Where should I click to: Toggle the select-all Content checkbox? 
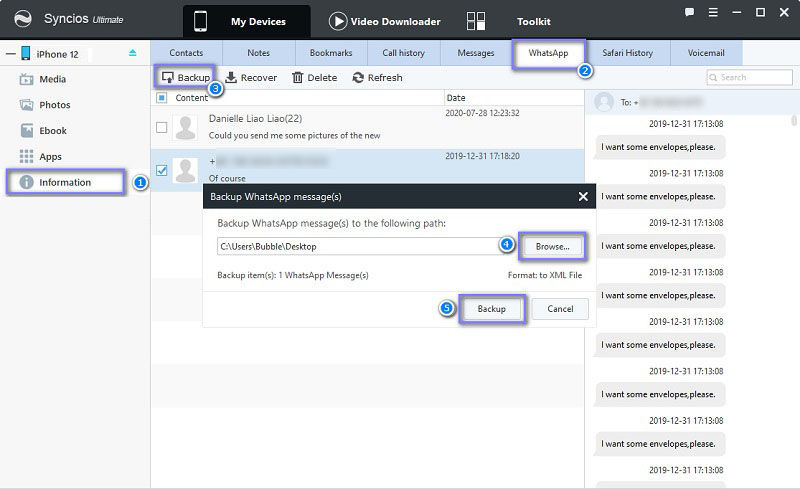161,97
